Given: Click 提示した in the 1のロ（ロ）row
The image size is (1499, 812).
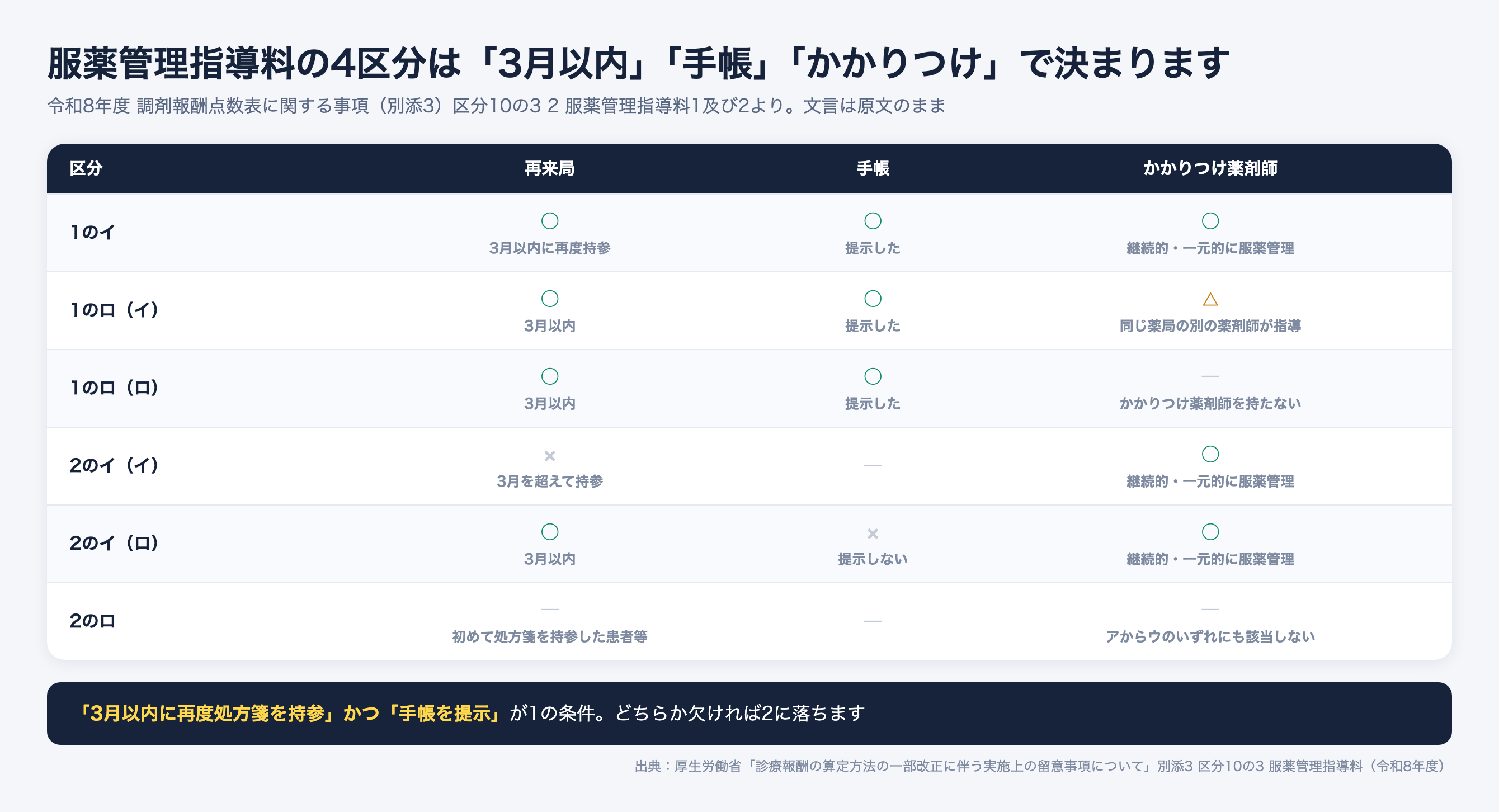Looking at the screenshot, I should 873,404.
